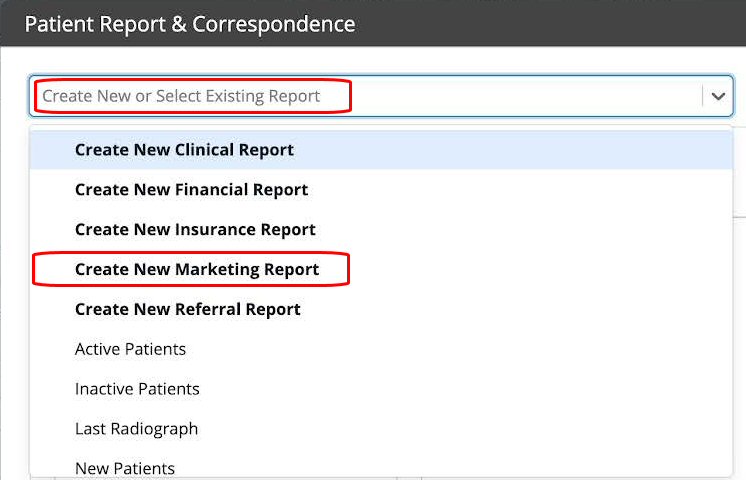
Task: Click the word Radiograph in list
Action: [154, 429]
